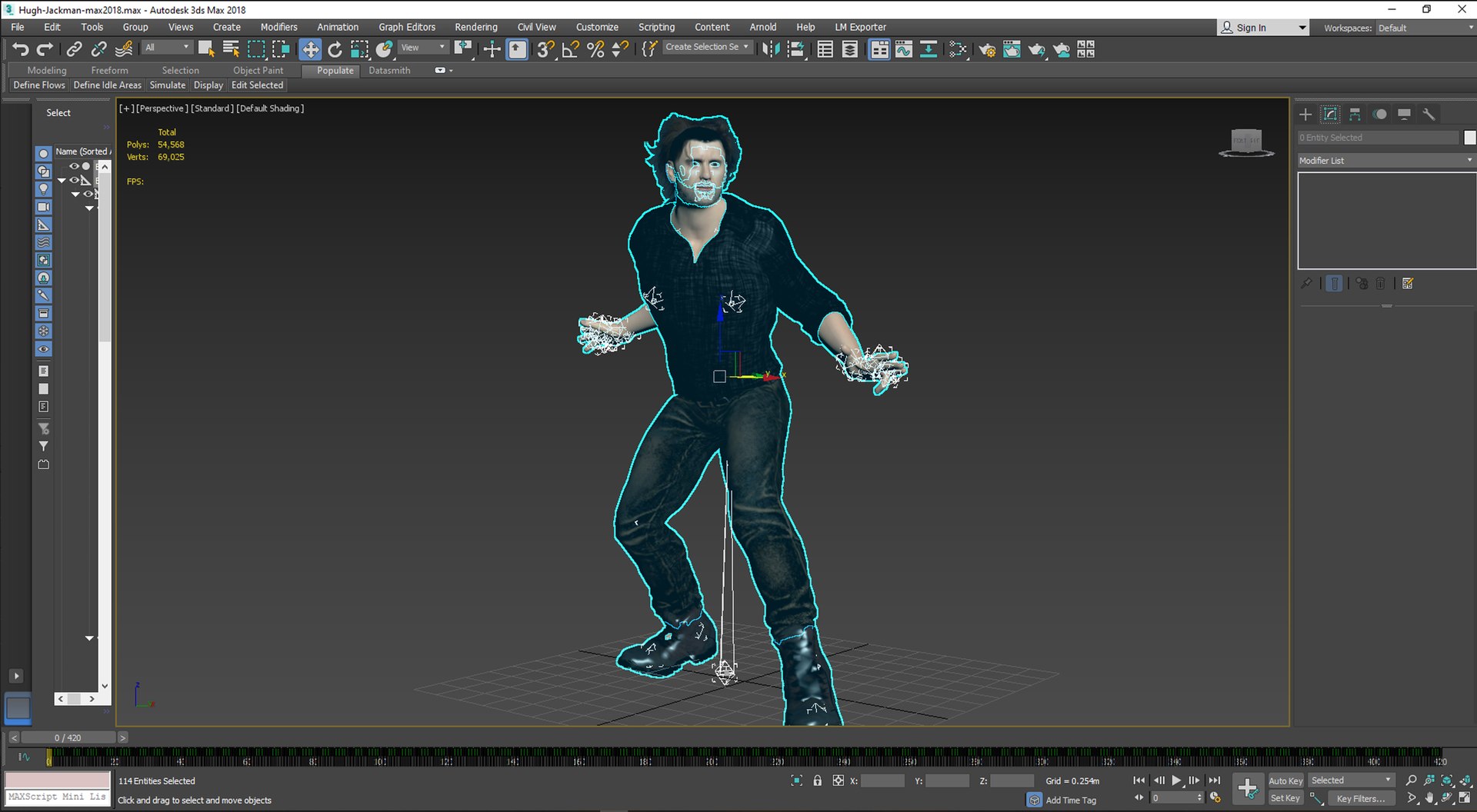Click Render in the Cloud icon
The height and width of the screenshot is (812, 1477).
point(1061,49)
